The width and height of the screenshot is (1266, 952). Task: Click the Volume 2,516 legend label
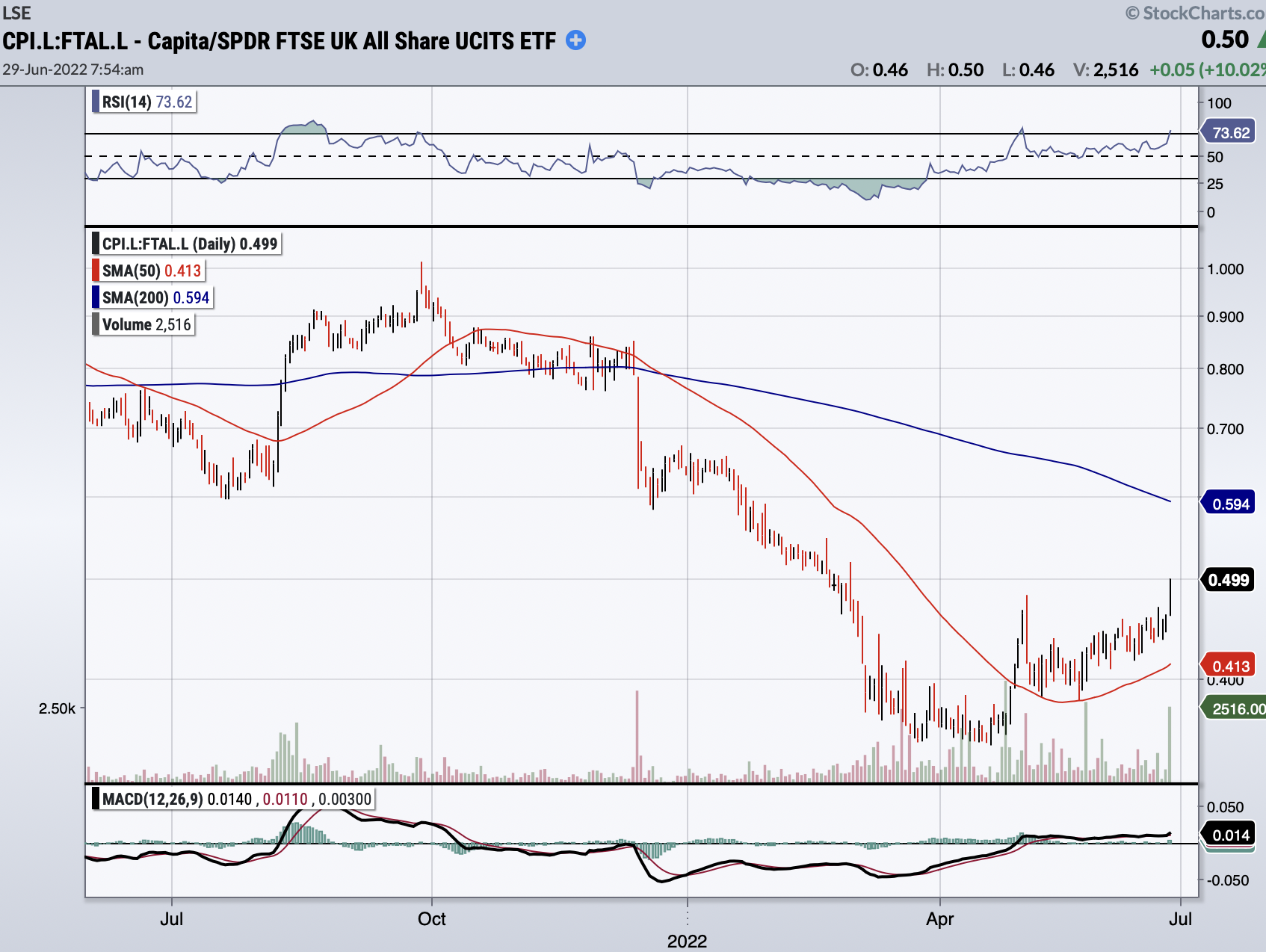(143, 324)
